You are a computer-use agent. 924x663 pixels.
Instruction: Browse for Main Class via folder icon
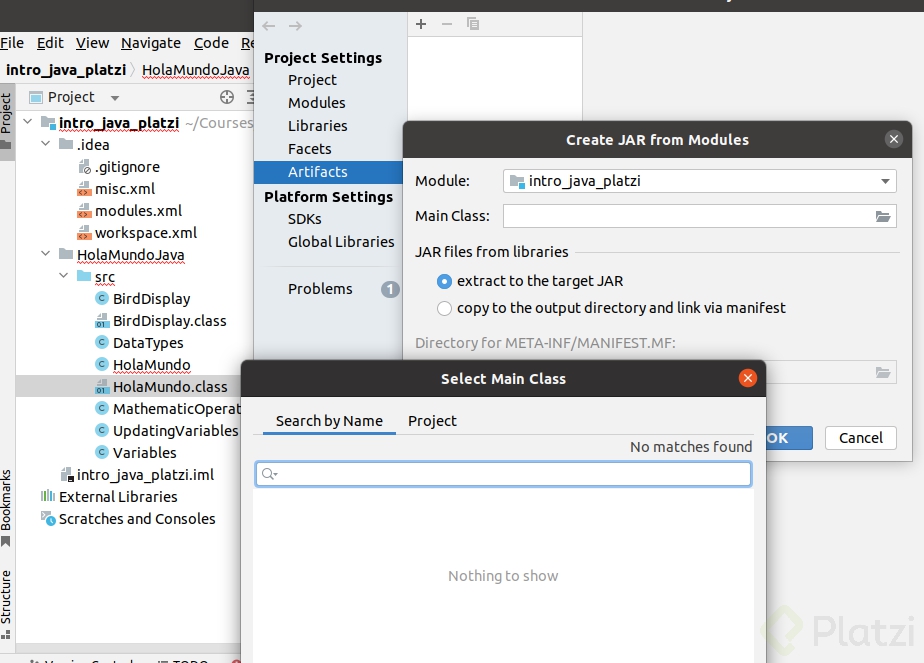(x=883, y=216)
